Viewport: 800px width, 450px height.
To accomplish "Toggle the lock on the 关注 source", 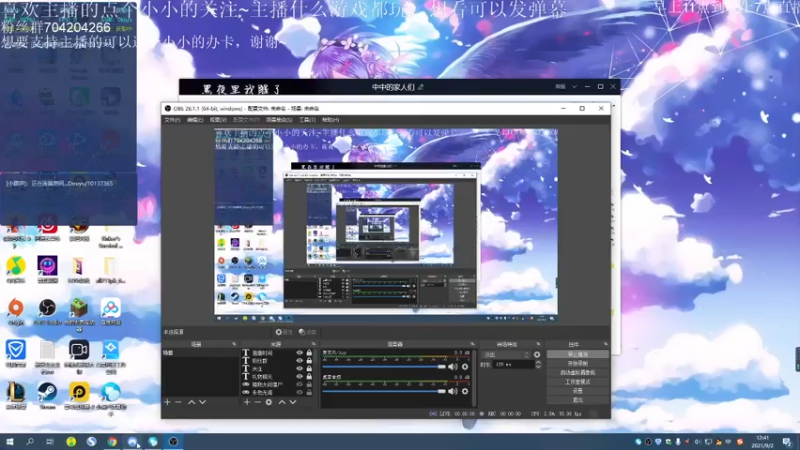I will 309,368.
